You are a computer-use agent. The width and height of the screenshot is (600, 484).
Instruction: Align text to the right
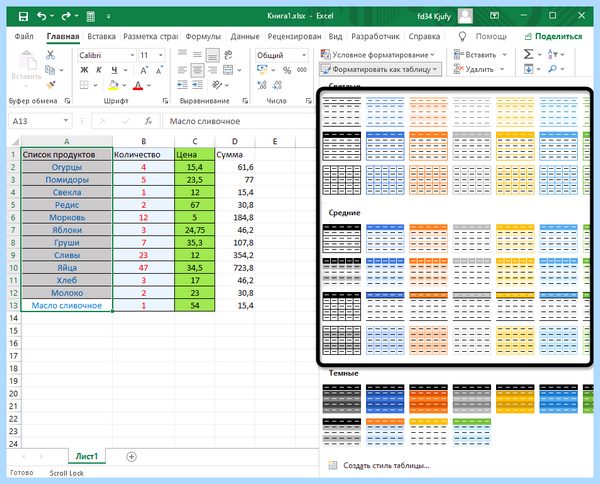[x=212, y=70]
